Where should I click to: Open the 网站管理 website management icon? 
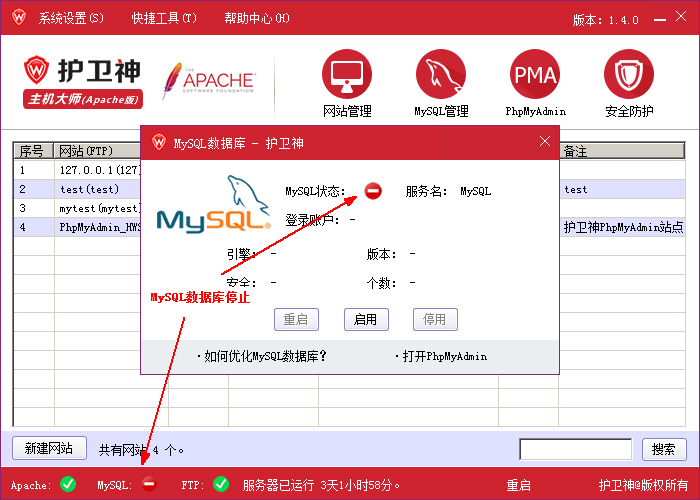click(347, 75)
